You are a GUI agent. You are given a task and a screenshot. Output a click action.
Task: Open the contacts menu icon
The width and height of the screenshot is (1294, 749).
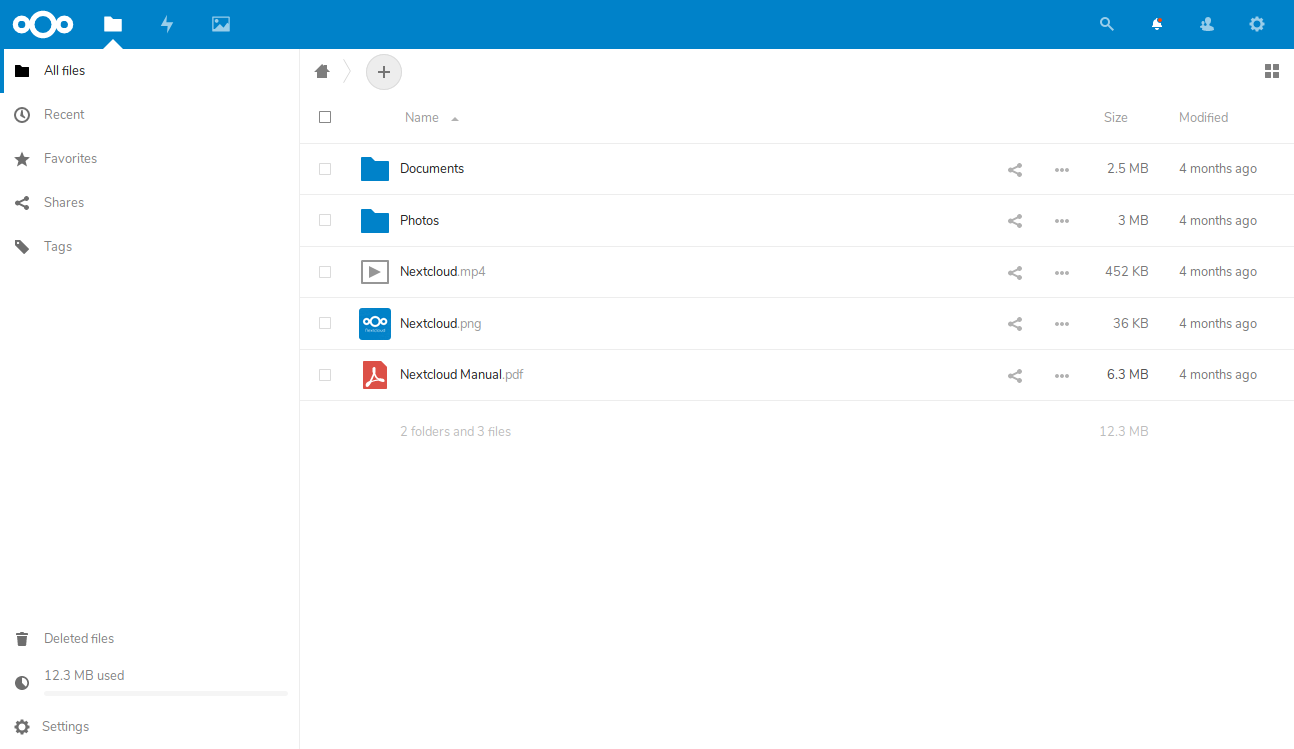(x=1207, y=24)
